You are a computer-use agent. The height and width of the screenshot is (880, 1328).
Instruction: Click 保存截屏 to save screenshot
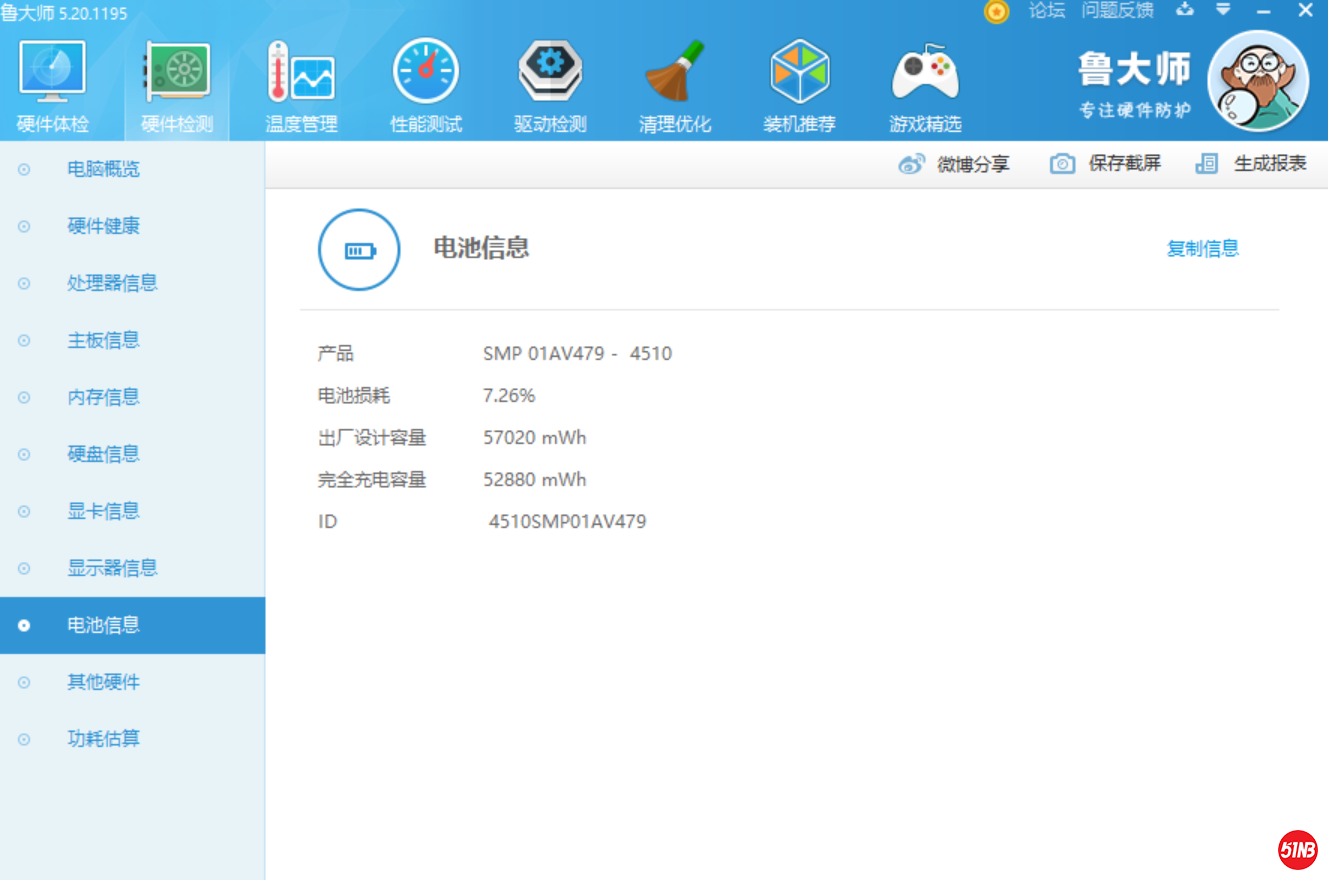(1105, 164)
